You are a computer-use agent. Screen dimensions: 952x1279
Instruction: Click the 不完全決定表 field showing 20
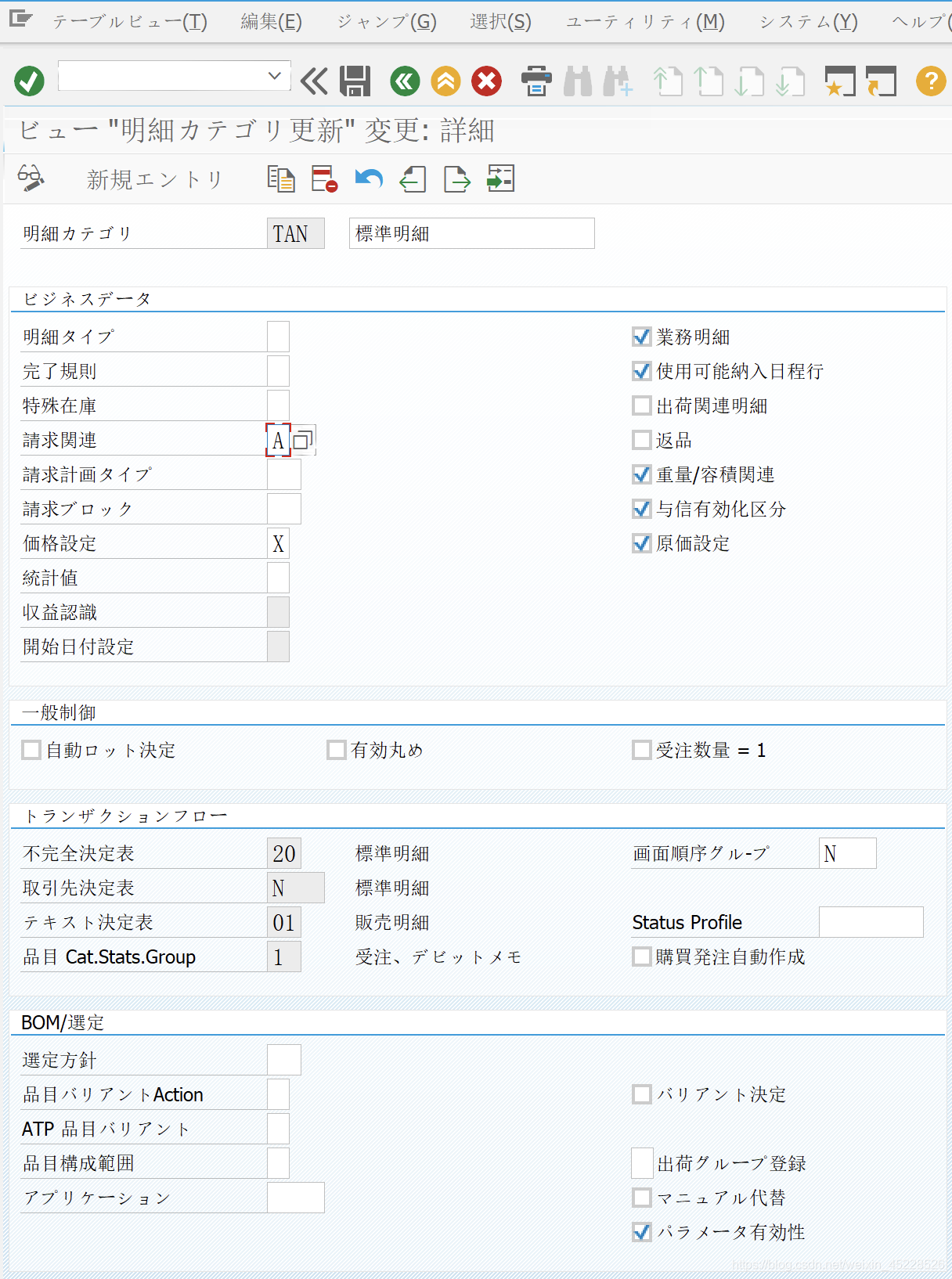284,853
